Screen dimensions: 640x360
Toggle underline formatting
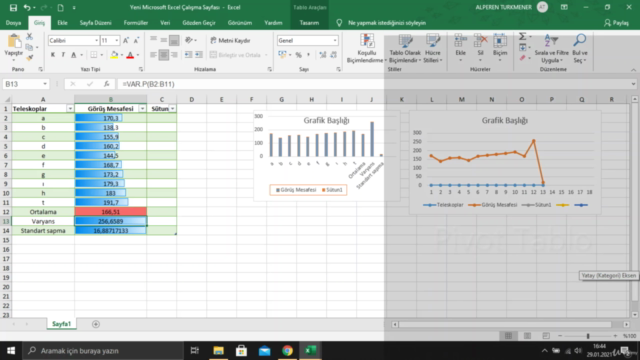[73, 55]
